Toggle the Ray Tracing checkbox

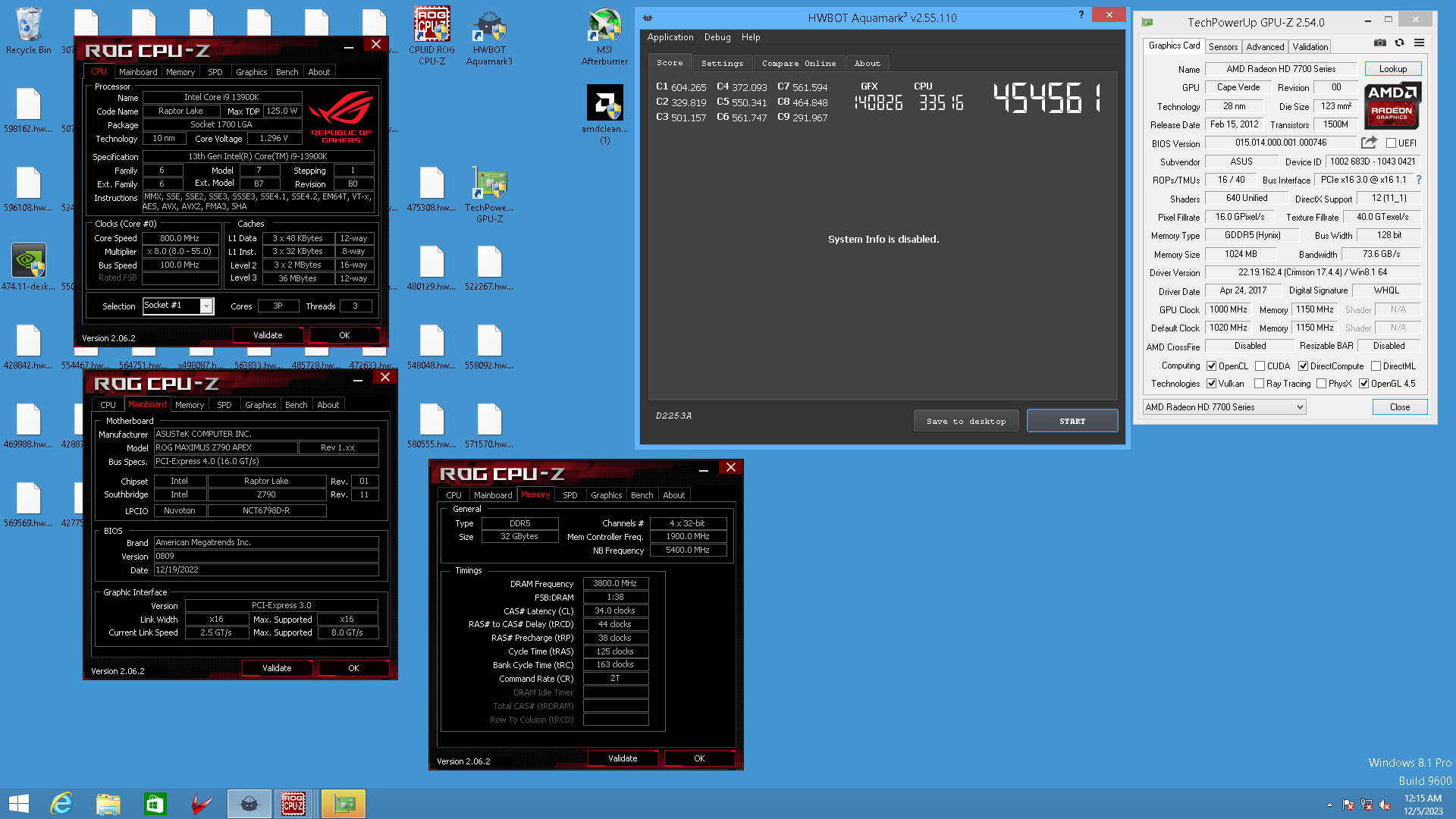tap(1259, 383)
